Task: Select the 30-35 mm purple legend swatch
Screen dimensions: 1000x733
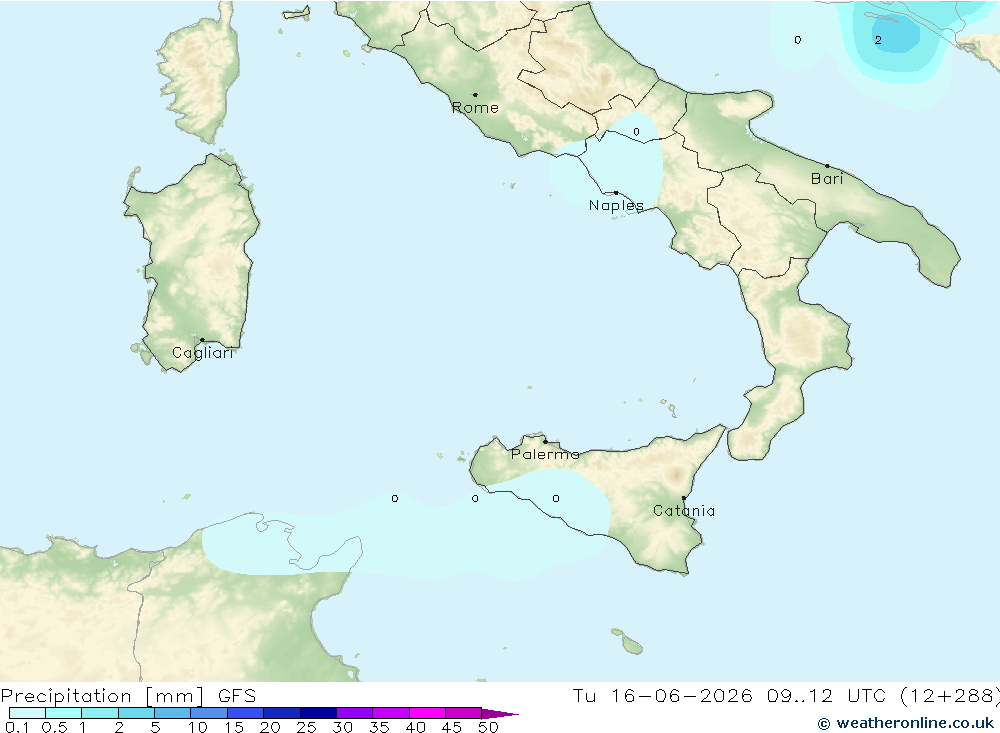Action: click(354, 713)
